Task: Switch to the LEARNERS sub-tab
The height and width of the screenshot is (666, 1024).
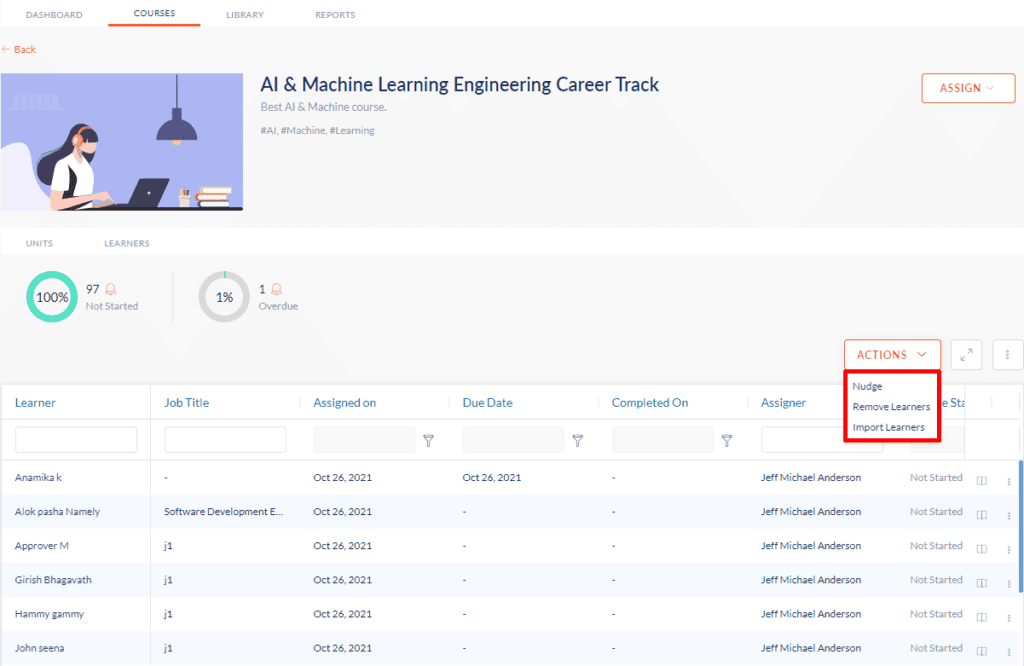Action: 127,243
